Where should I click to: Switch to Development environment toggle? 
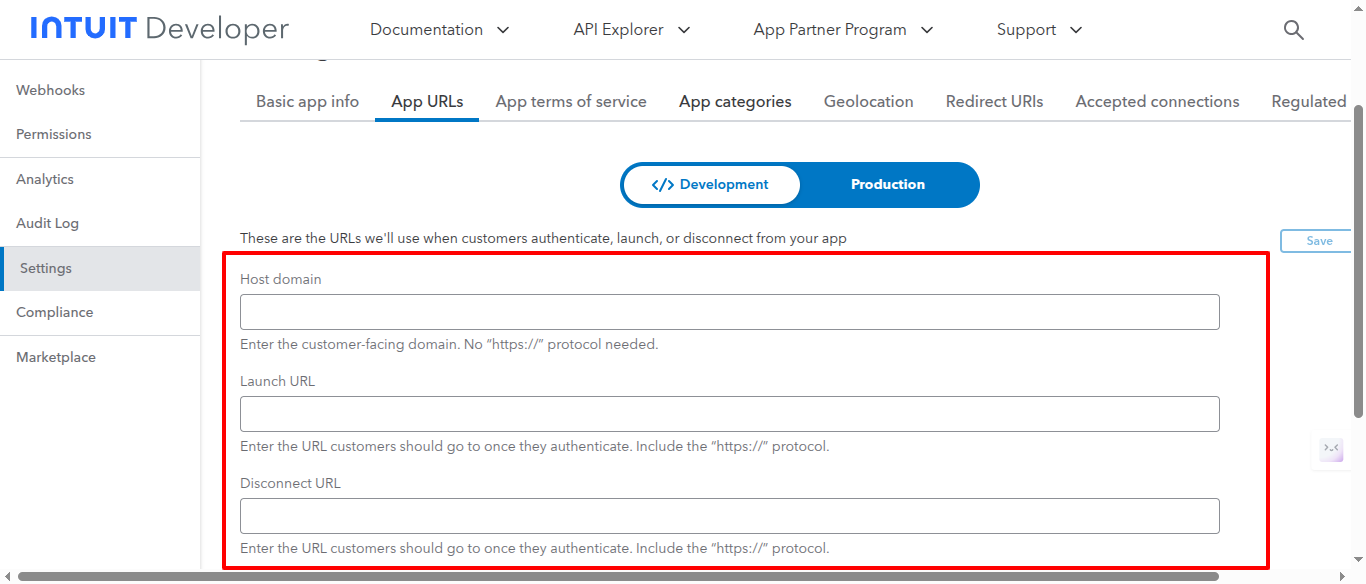point(711,185)
